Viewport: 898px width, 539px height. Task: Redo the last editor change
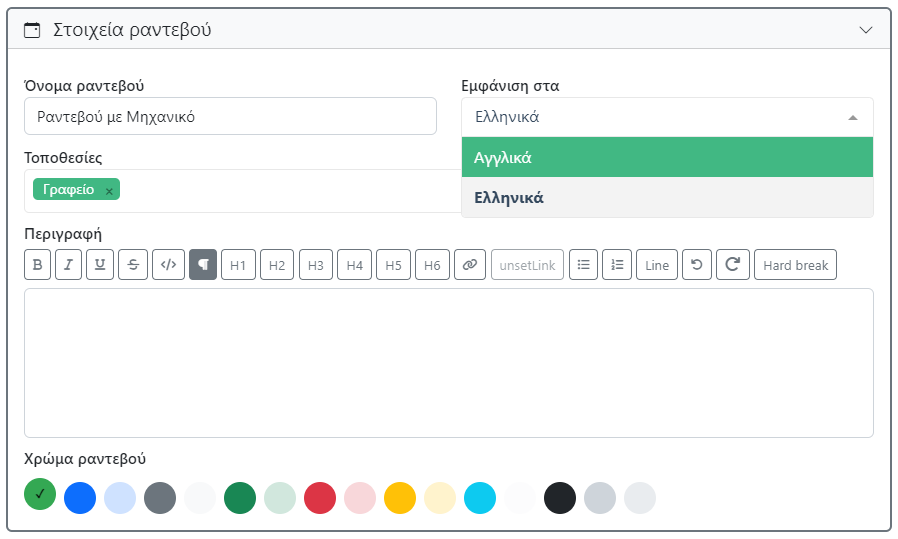[732, 265]
